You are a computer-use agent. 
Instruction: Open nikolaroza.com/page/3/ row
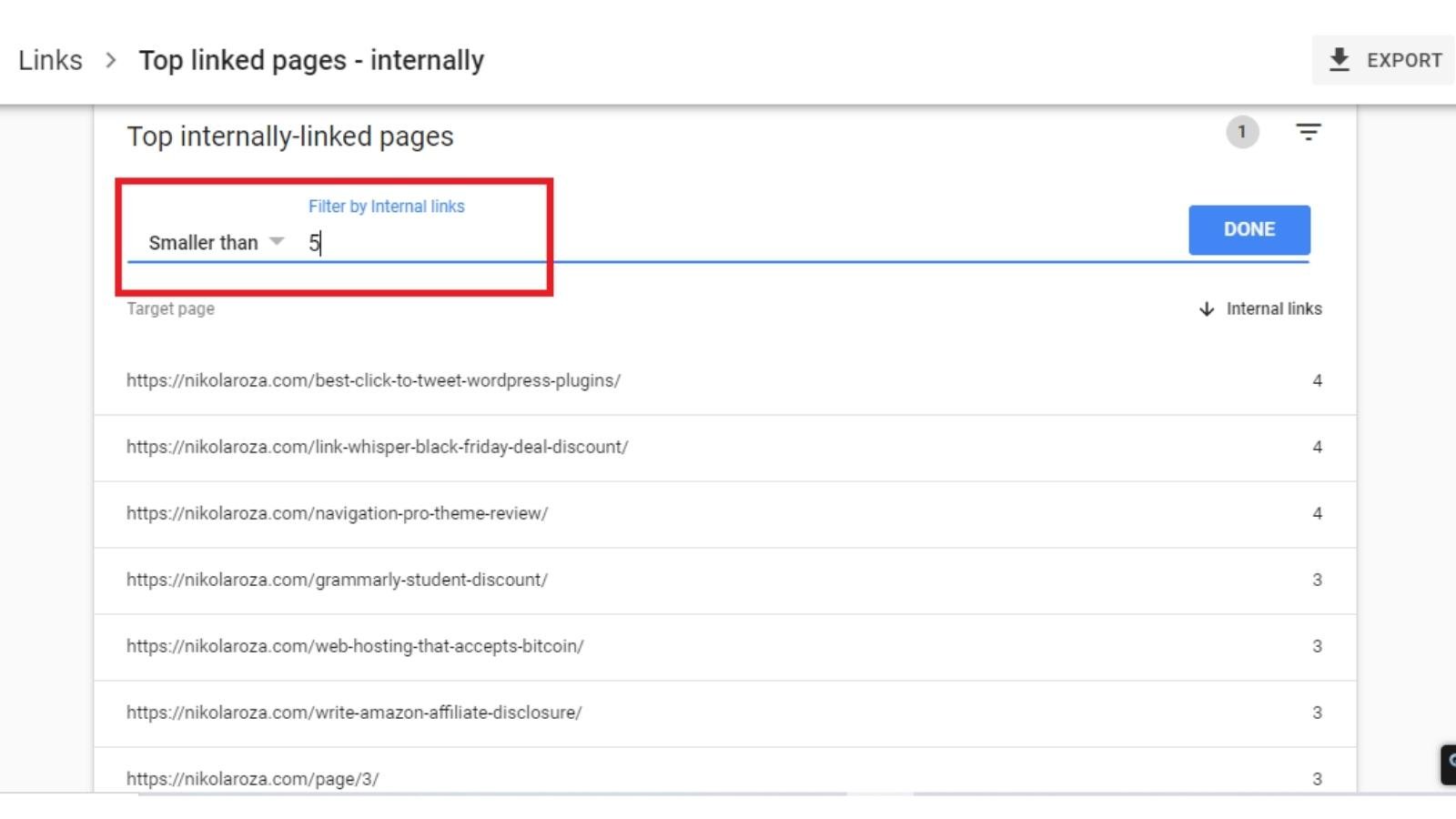(x=724, y=771)
